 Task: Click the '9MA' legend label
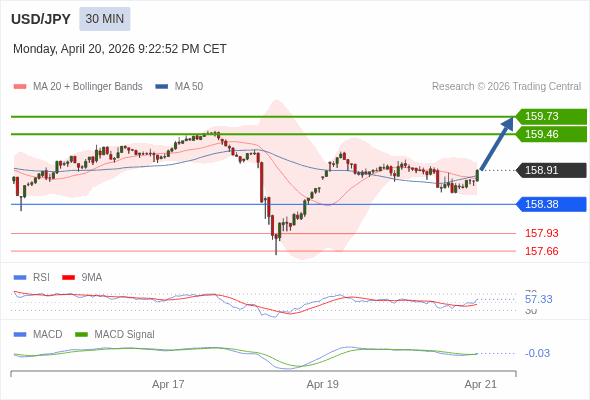[x=92, y=278]
